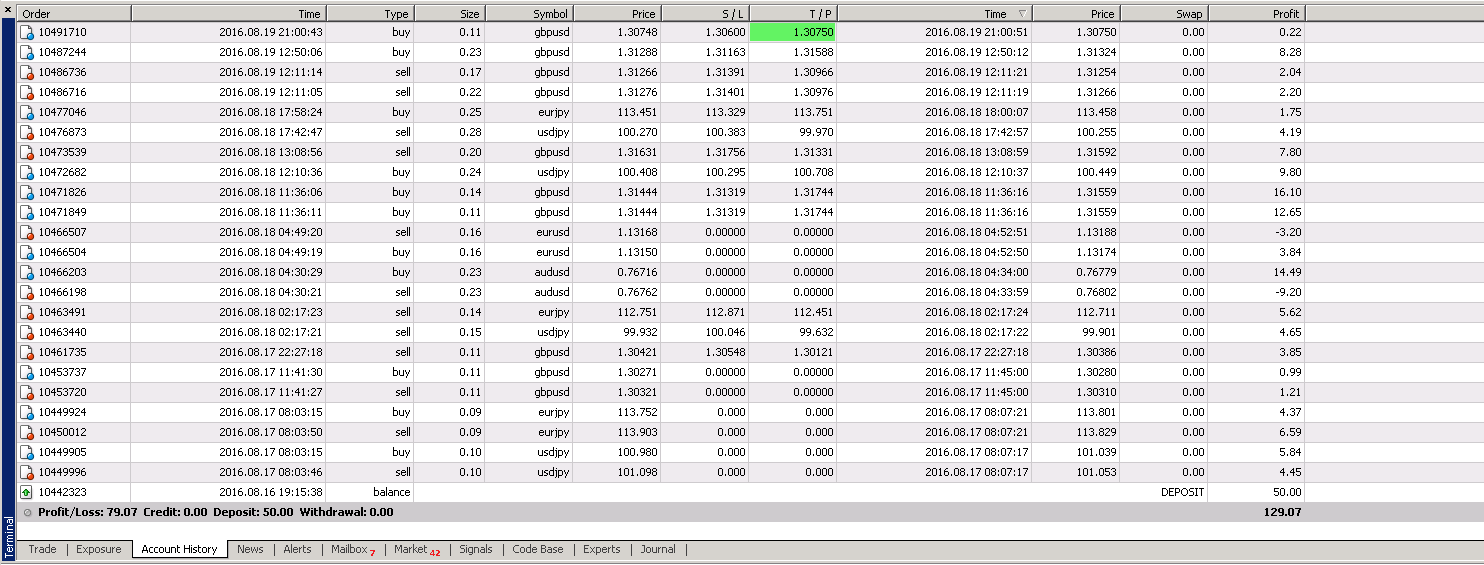Click the icon beside order 10449996
This screenshot has width=1484, height=565.
pyautogui.click(x=27, y=472)
